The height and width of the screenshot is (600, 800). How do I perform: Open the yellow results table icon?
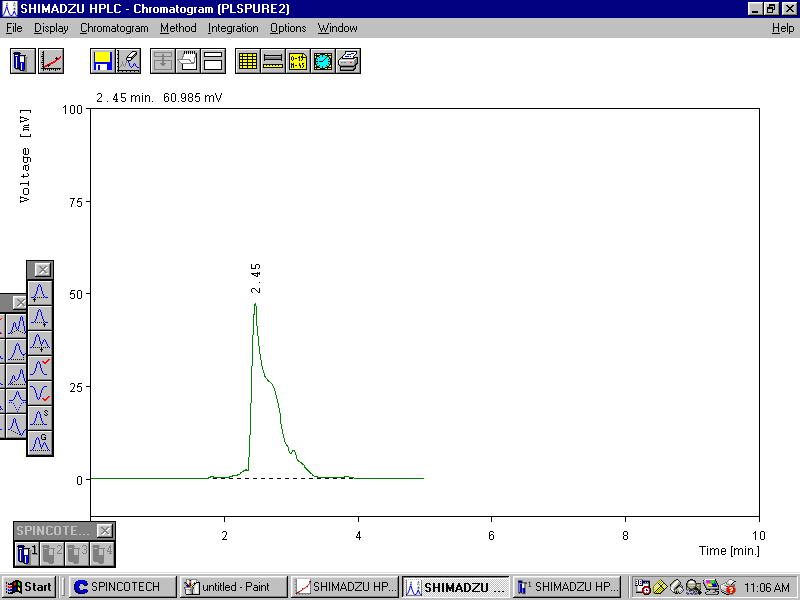click(x=248, y=61)
